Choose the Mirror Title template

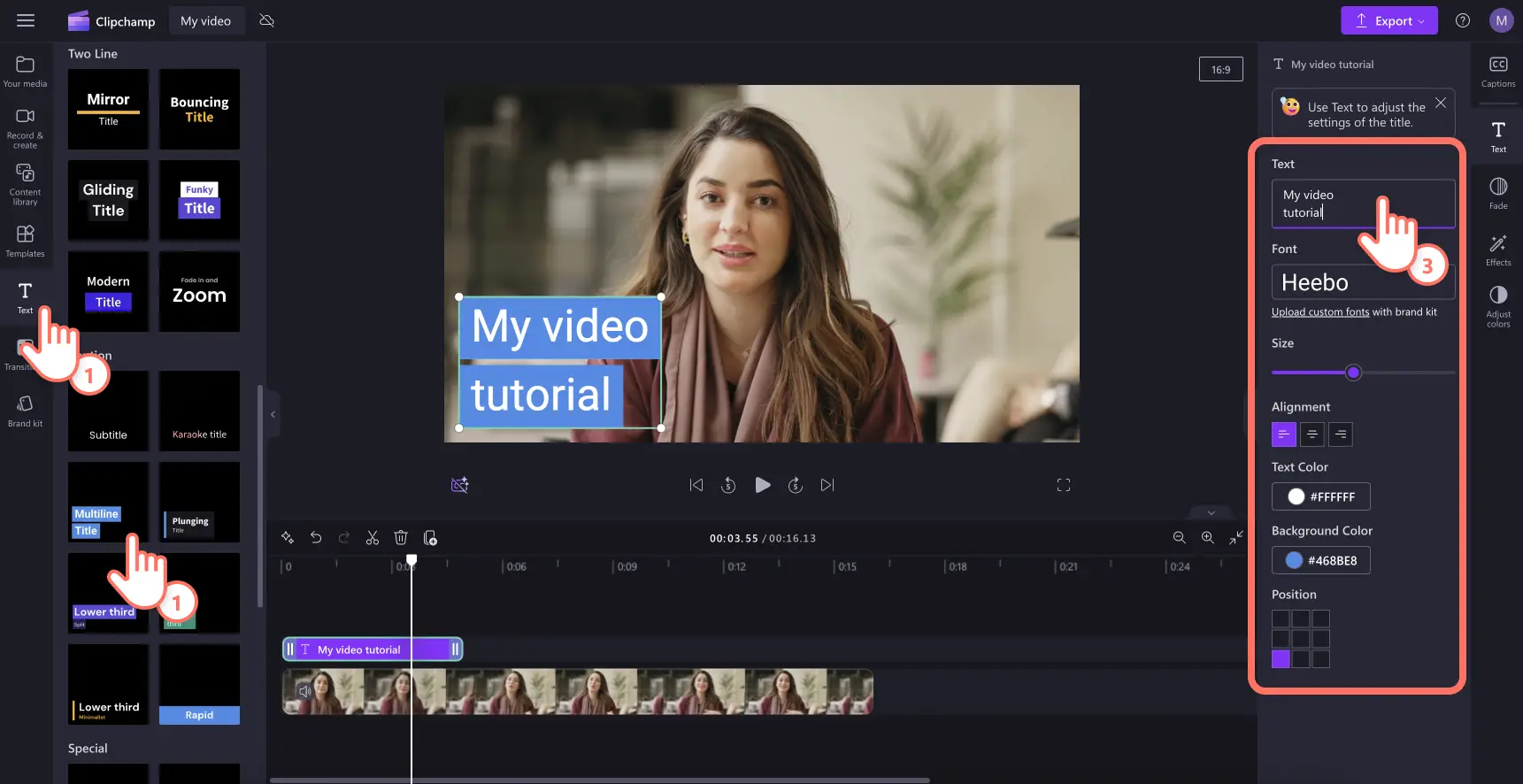(x=108, y=109)
